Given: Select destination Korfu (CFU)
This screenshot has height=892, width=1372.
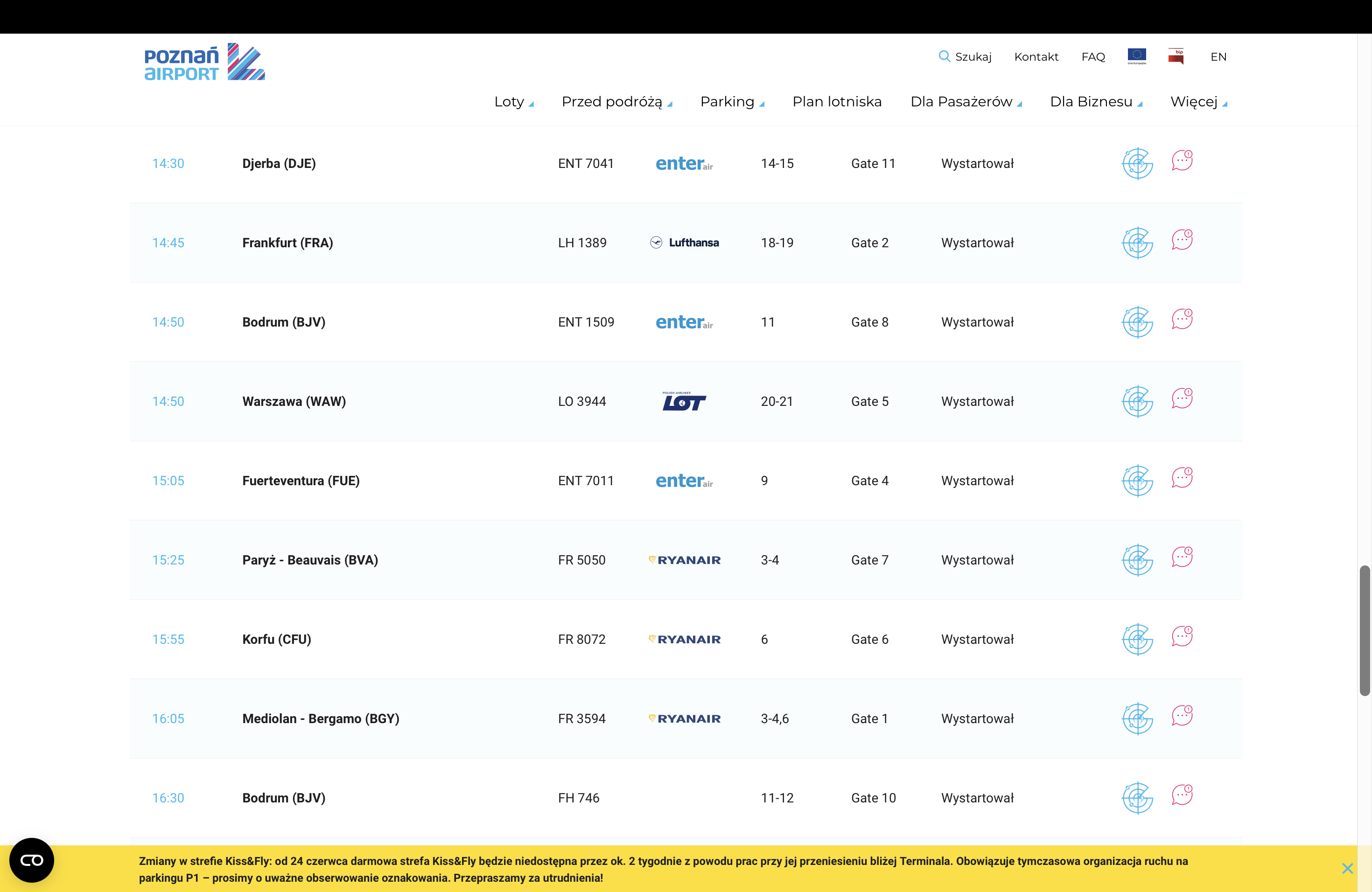Looking at the screenshot, I should click(x=277, y=639).
